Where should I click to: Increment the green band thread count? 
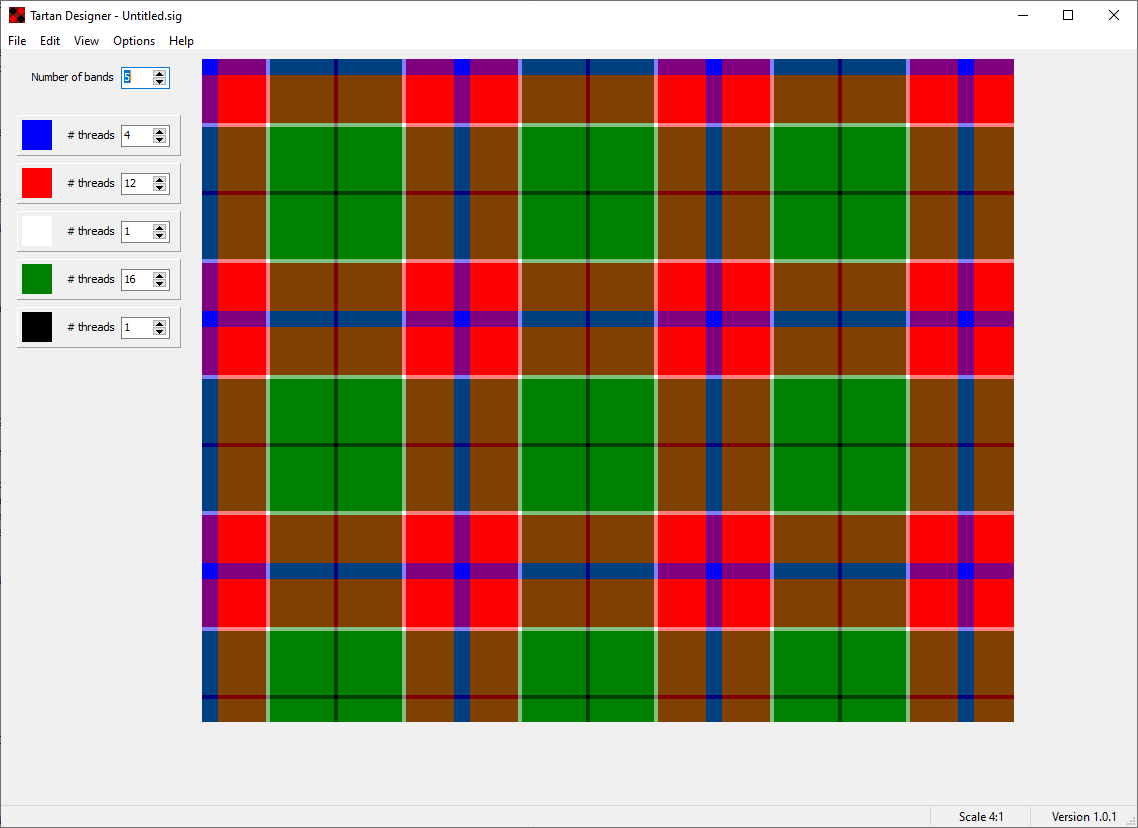tap(160, 274)
